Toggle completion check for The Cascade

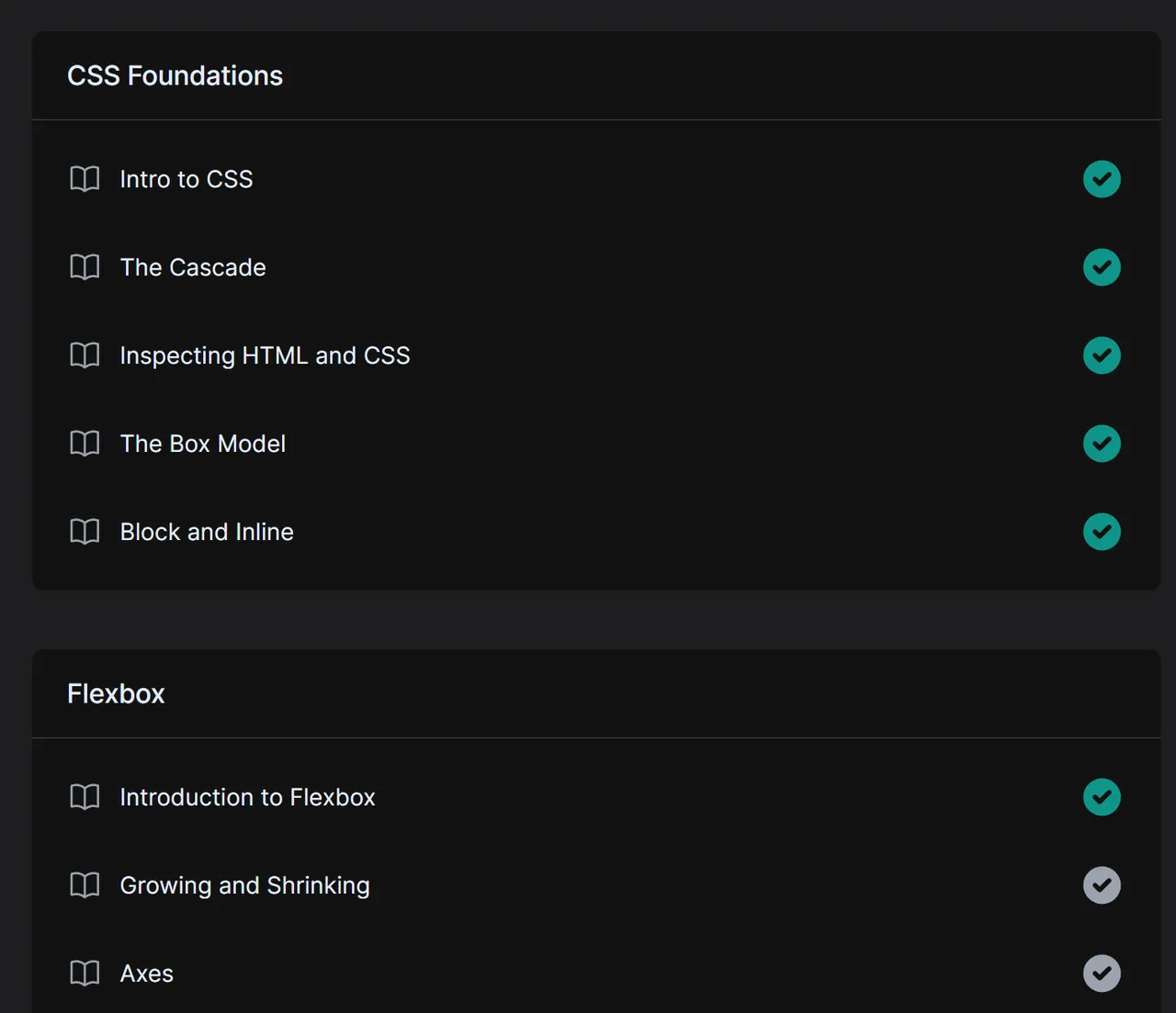[1102, 267]
